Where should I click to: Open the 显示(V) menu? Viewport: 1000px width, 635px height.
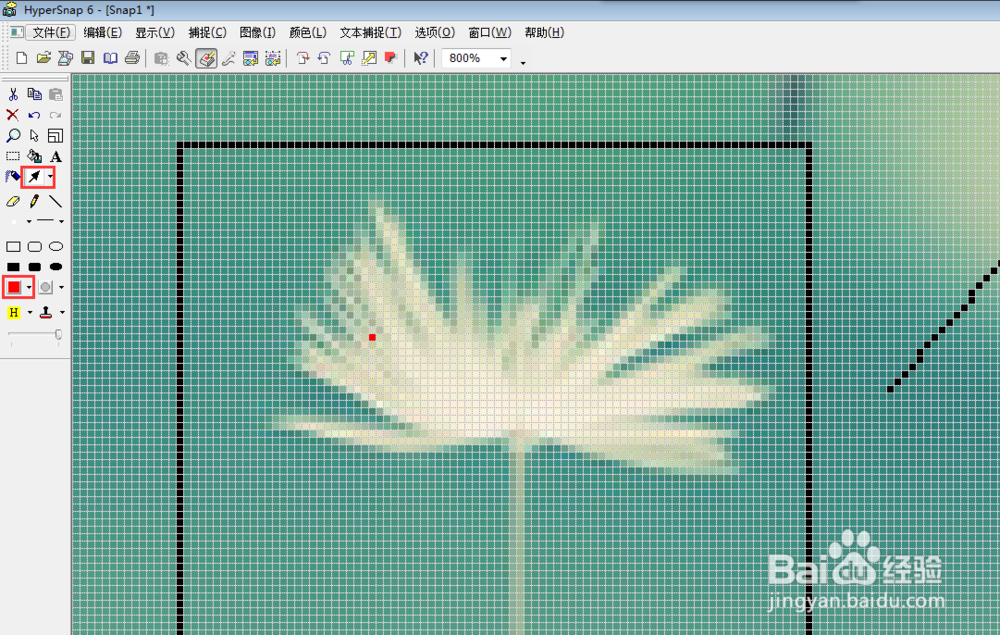155,33
